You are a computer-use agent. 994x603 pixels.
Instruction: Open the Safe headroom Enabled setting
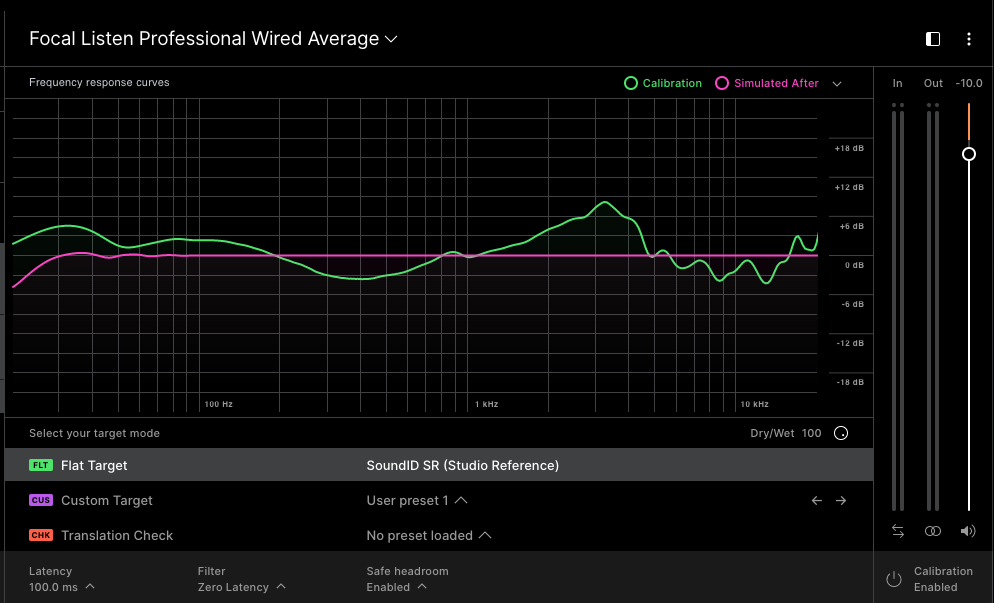click(x=397, y=587)
